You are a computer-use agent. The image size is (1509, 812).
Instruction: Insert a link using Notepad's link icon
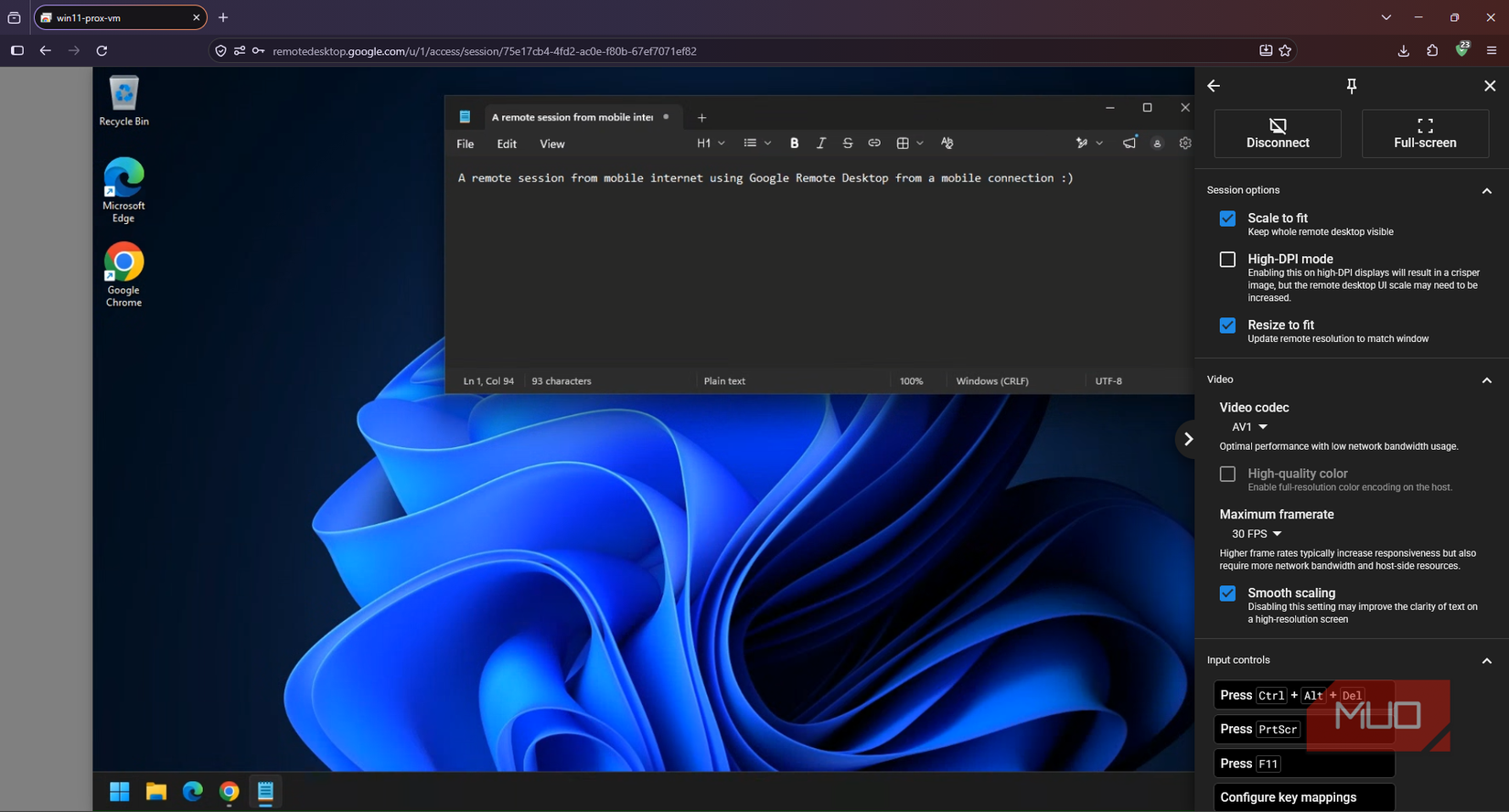tap(874, 144)
